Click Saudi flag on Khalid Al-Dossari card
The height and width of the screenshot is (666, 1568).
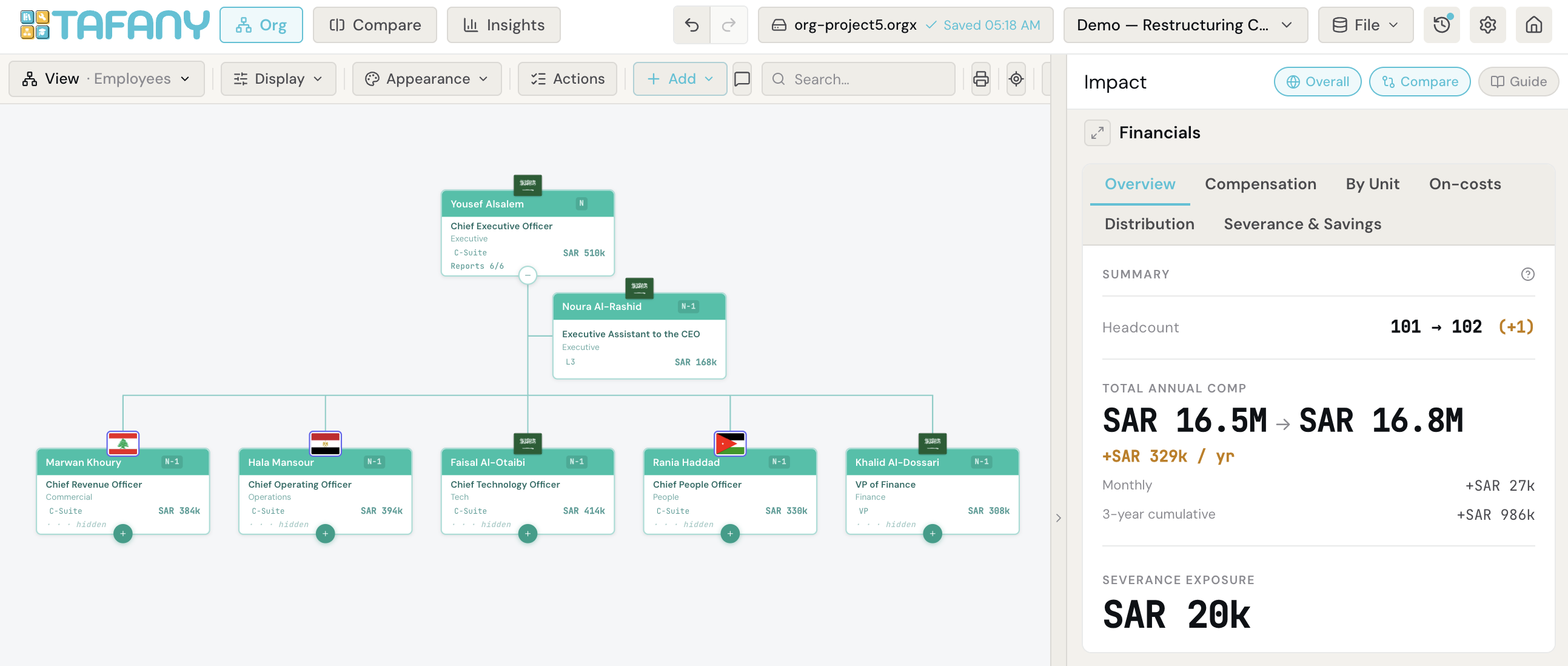933,443
